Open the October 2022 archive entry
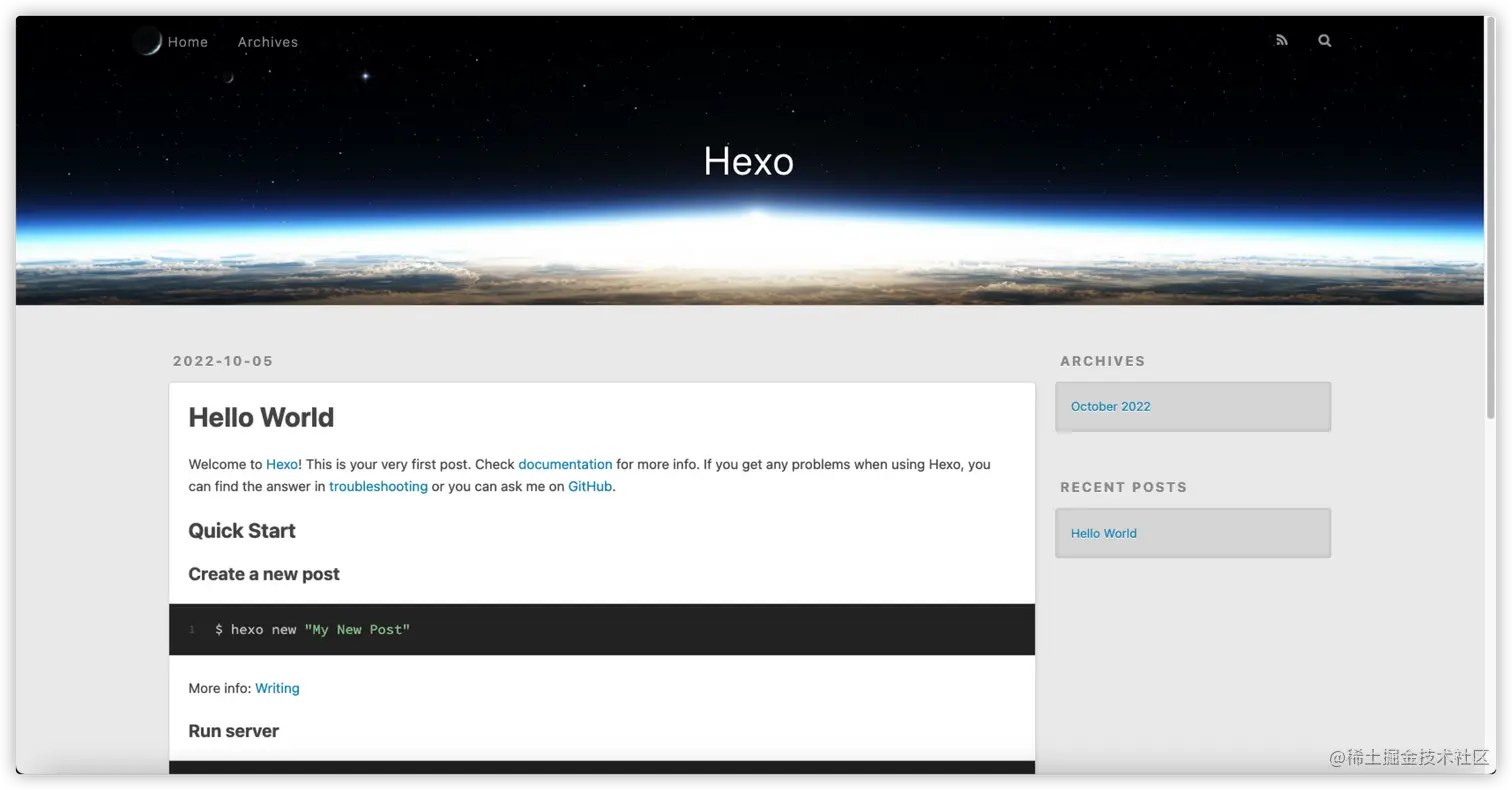Screen dimensions: 1512x790 click(1110, 406)
